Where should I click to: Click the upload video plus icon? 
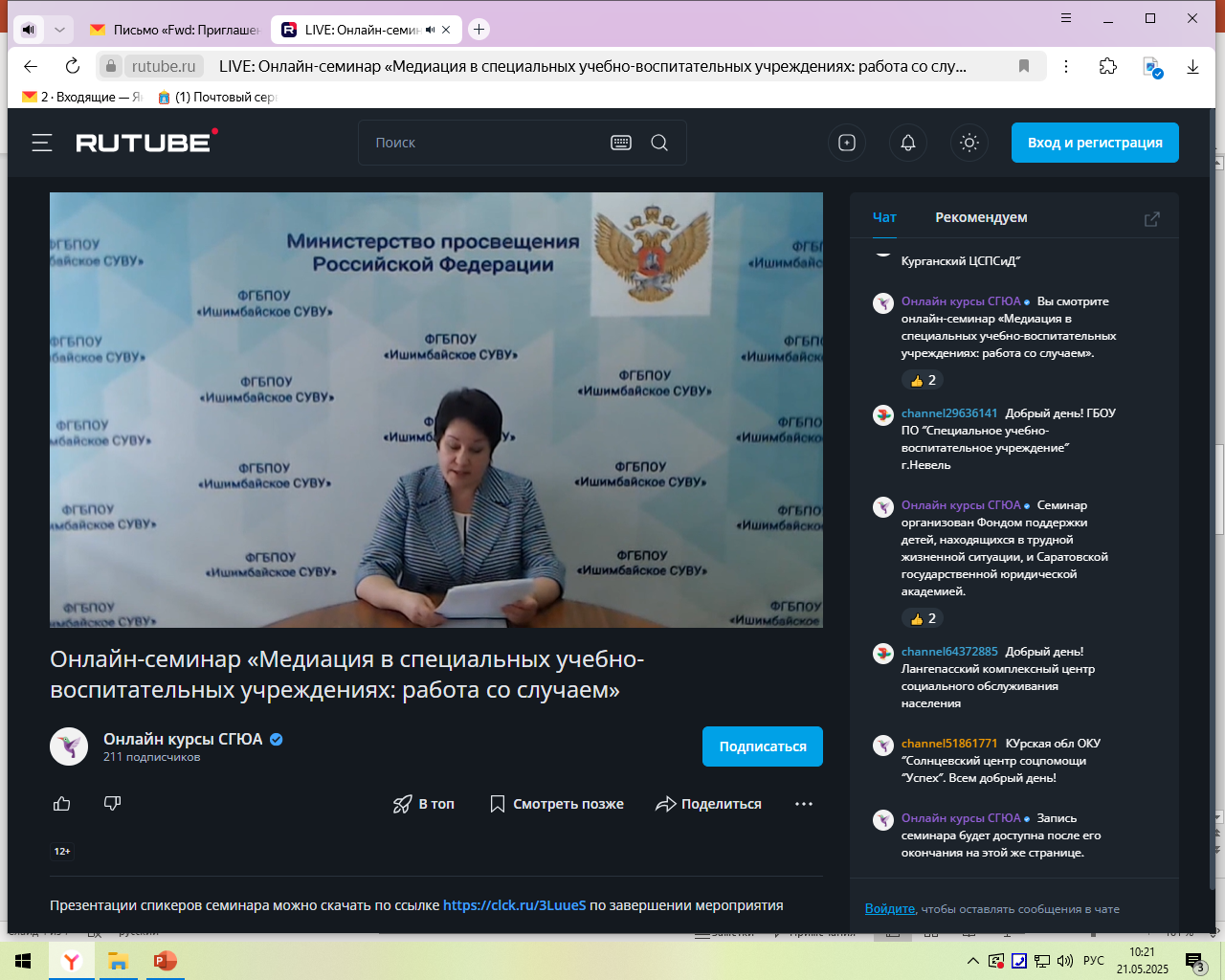point(847,143)
